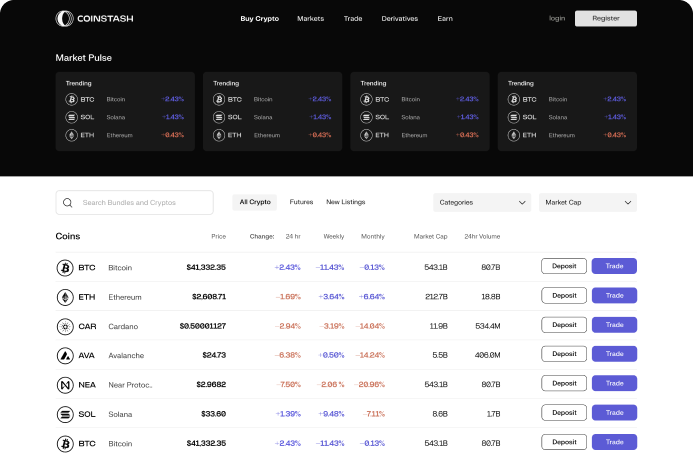The image size is (693, 472).
Task: Click the Price column header
Action: (218, 236)
